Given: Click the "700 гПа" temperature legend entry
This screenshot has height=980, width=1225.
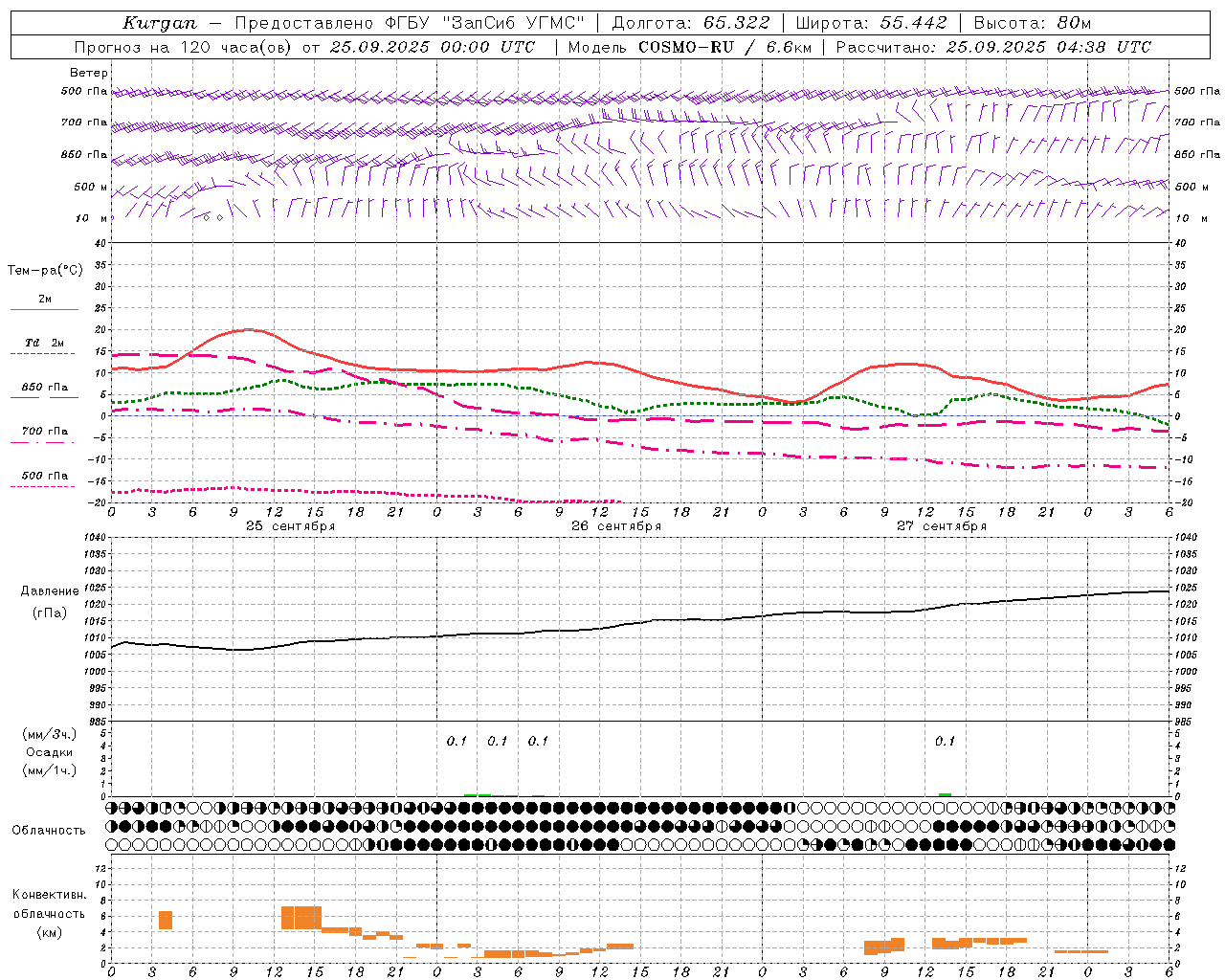Looking at the screenshot, I should (45, 431).
